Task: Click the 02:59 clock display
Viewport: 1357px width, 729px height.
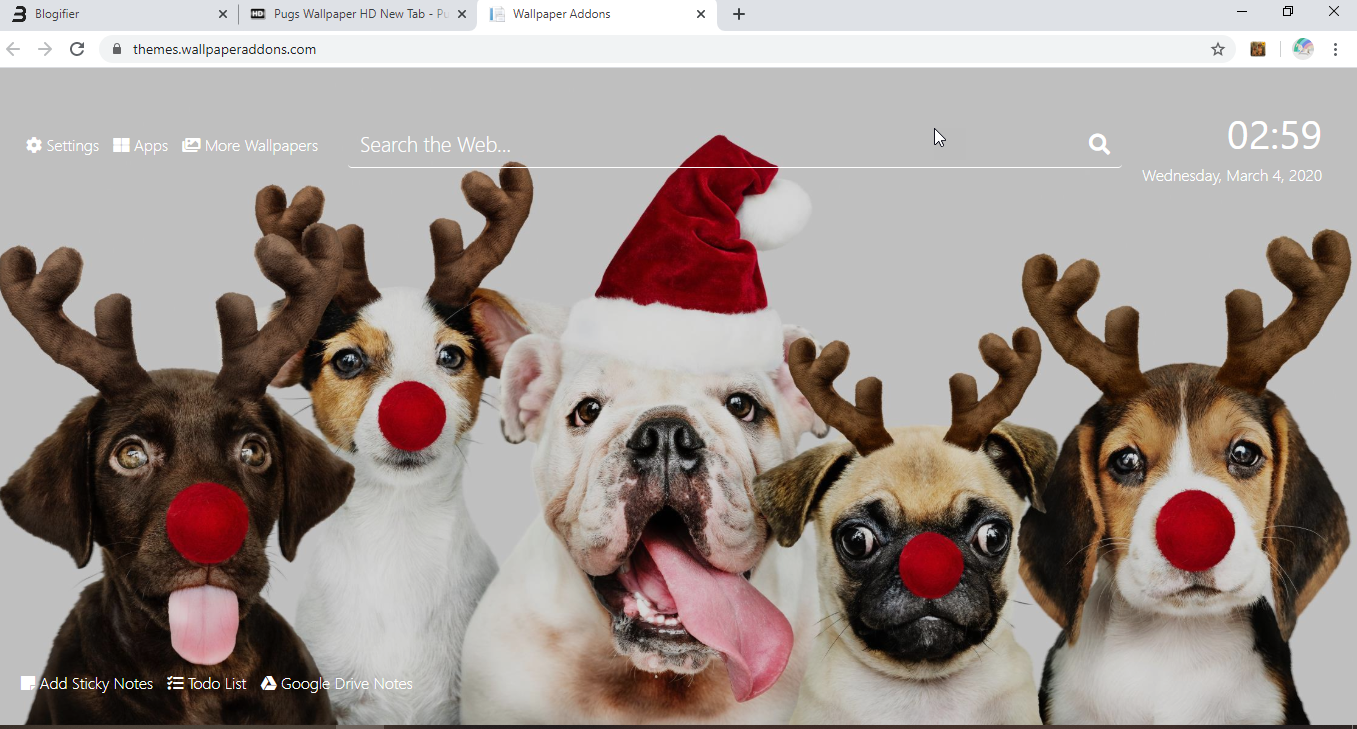Action: 1274,136
